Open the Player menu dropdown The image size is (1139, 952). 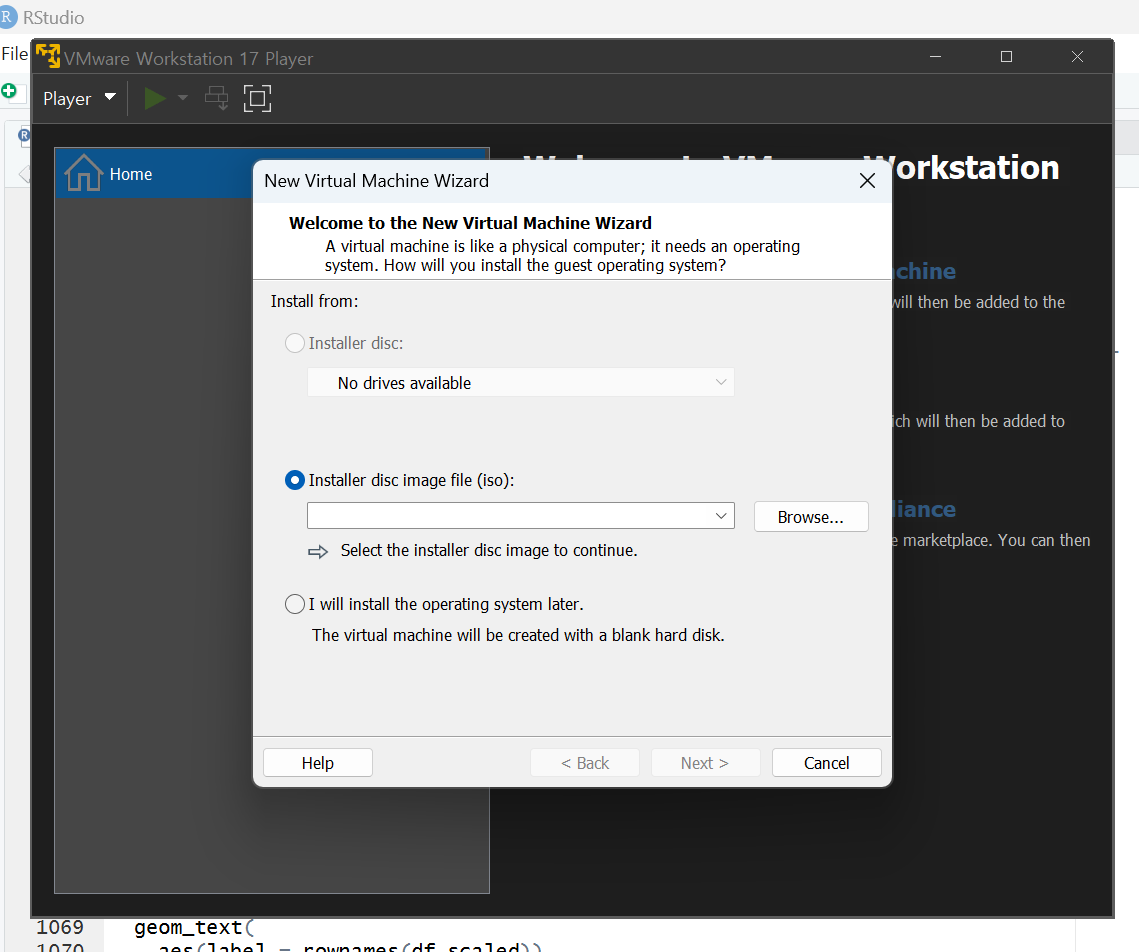[79, 99]
